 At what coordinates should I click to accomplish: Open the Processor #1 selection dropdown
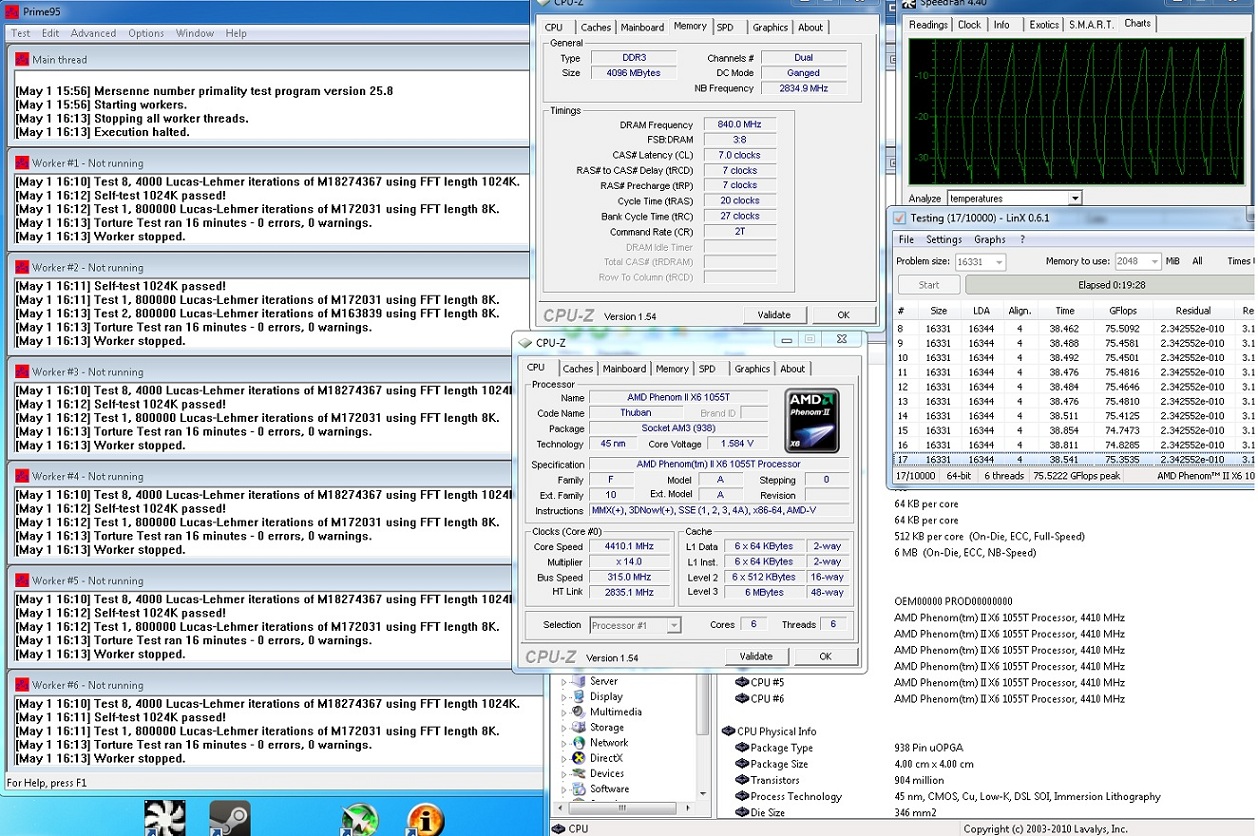[674, 625]
